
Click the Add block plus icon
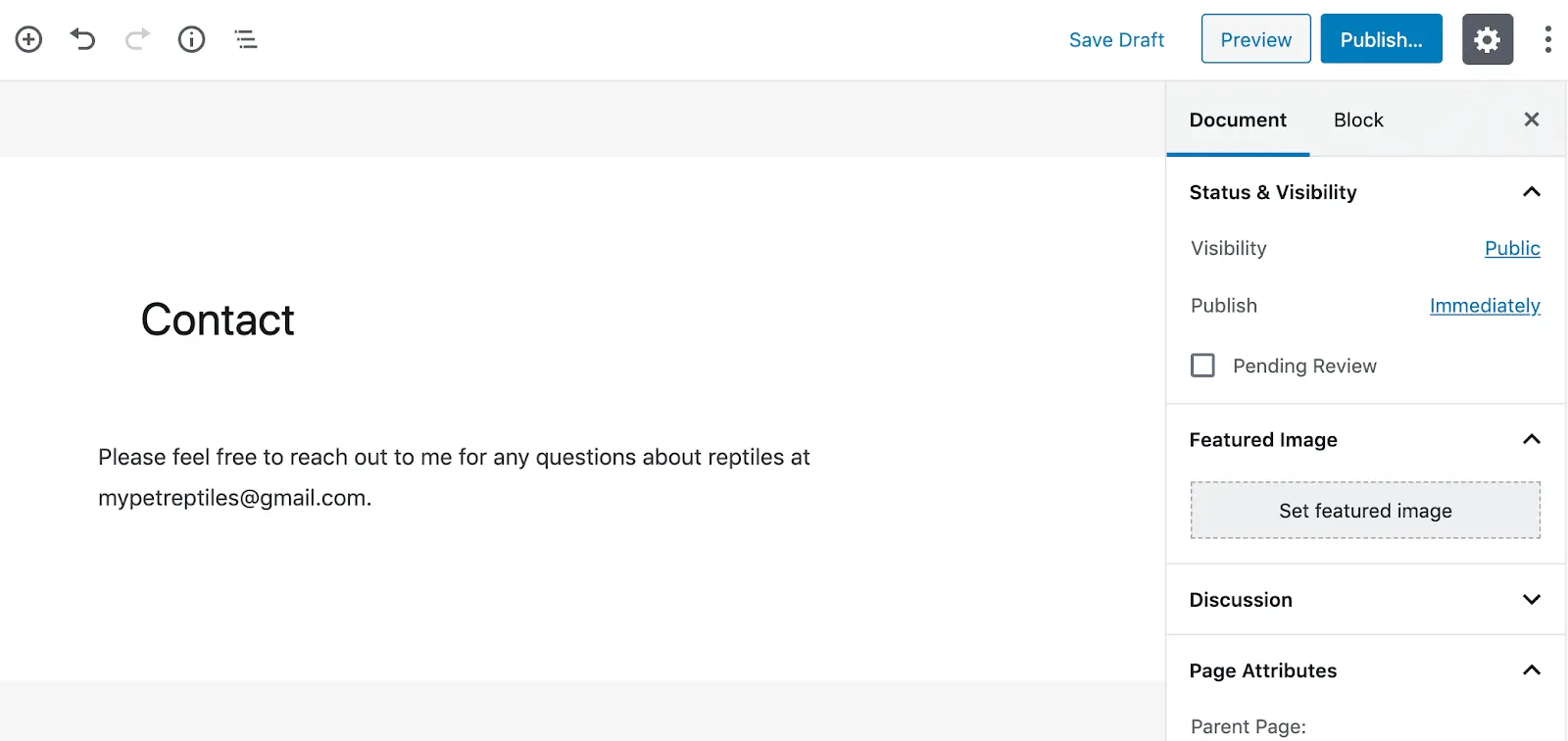coord(28,39)
